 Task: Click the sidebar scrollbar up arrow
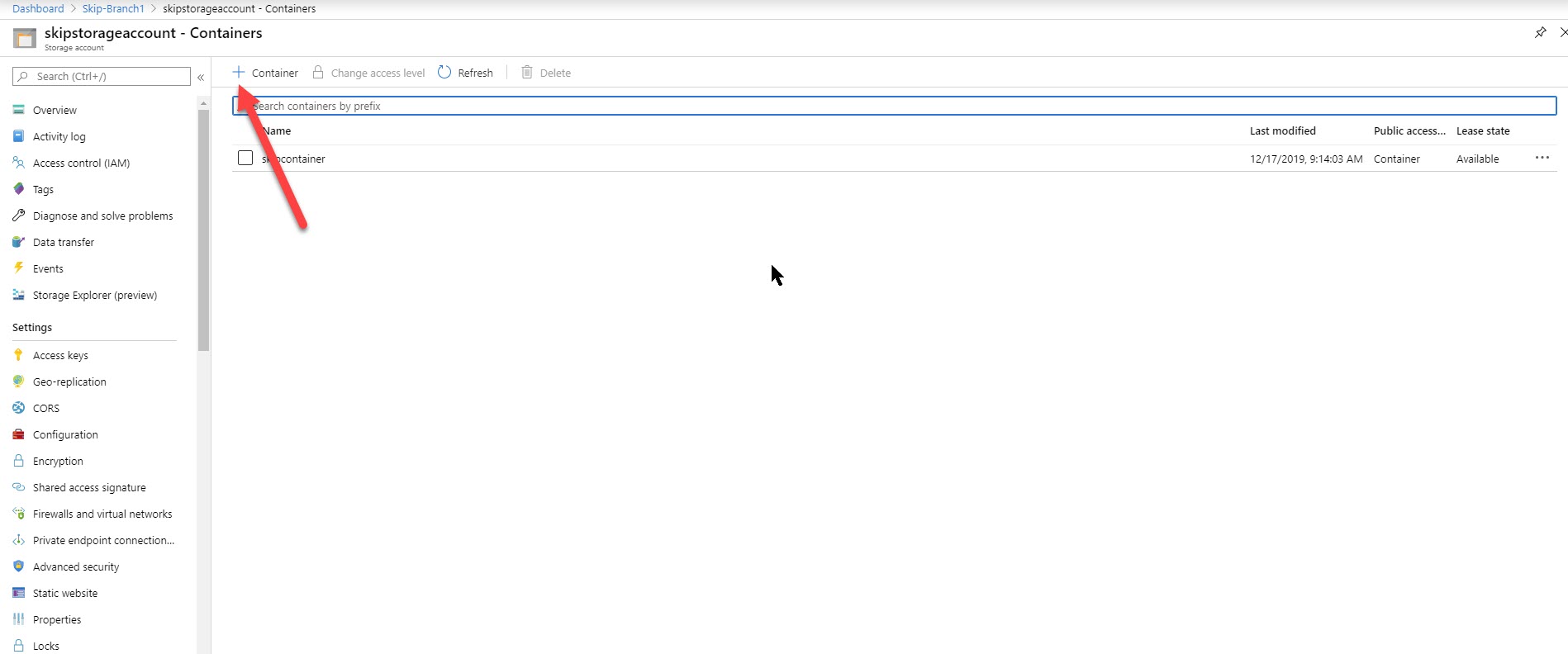click(x=203, y=103)
